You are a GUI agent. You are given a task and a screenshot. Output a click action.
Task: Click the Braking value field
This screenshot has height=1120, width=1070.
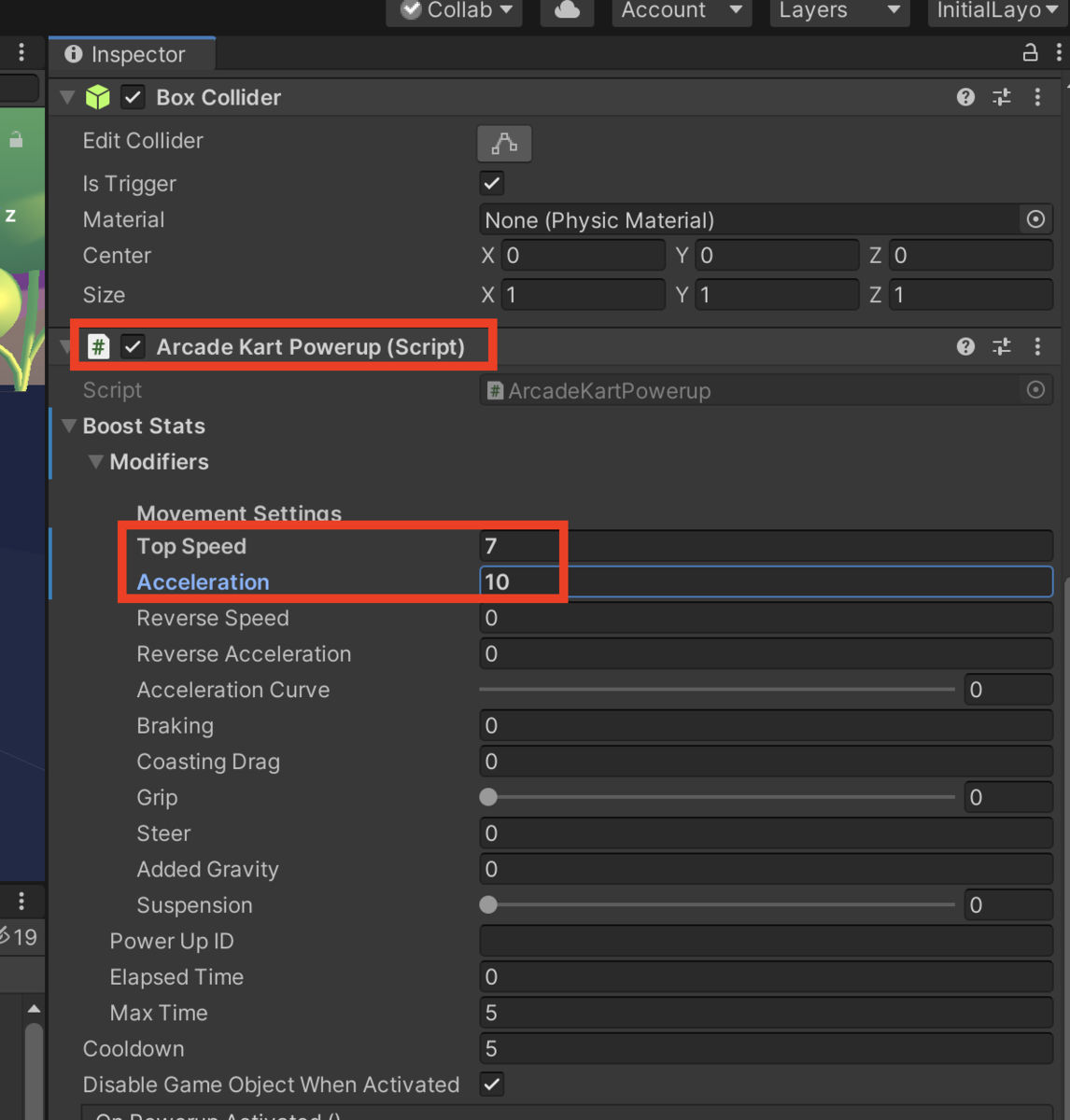766,725
